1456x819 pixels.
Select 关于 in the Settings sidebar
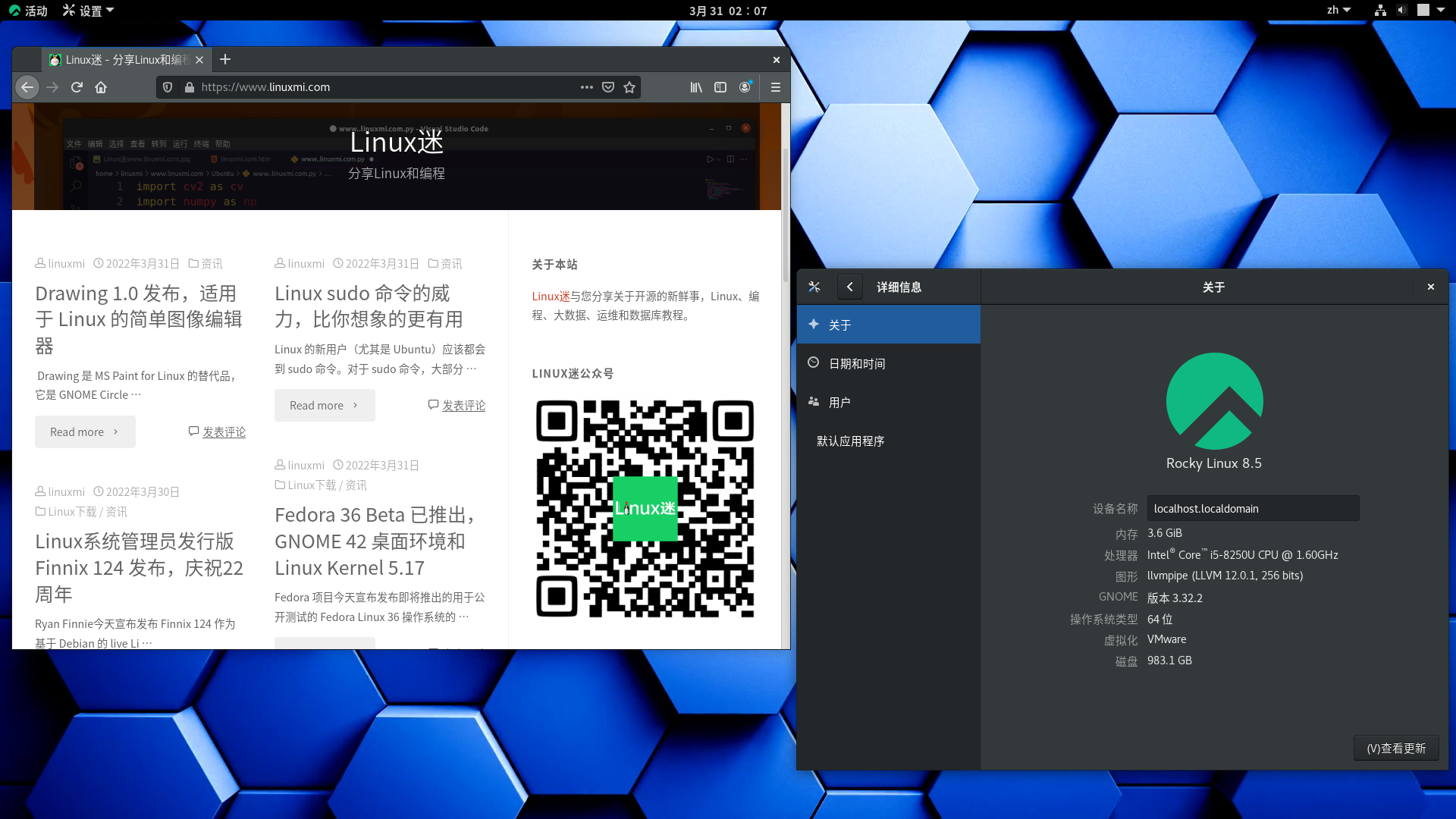(x=889, y=325)
